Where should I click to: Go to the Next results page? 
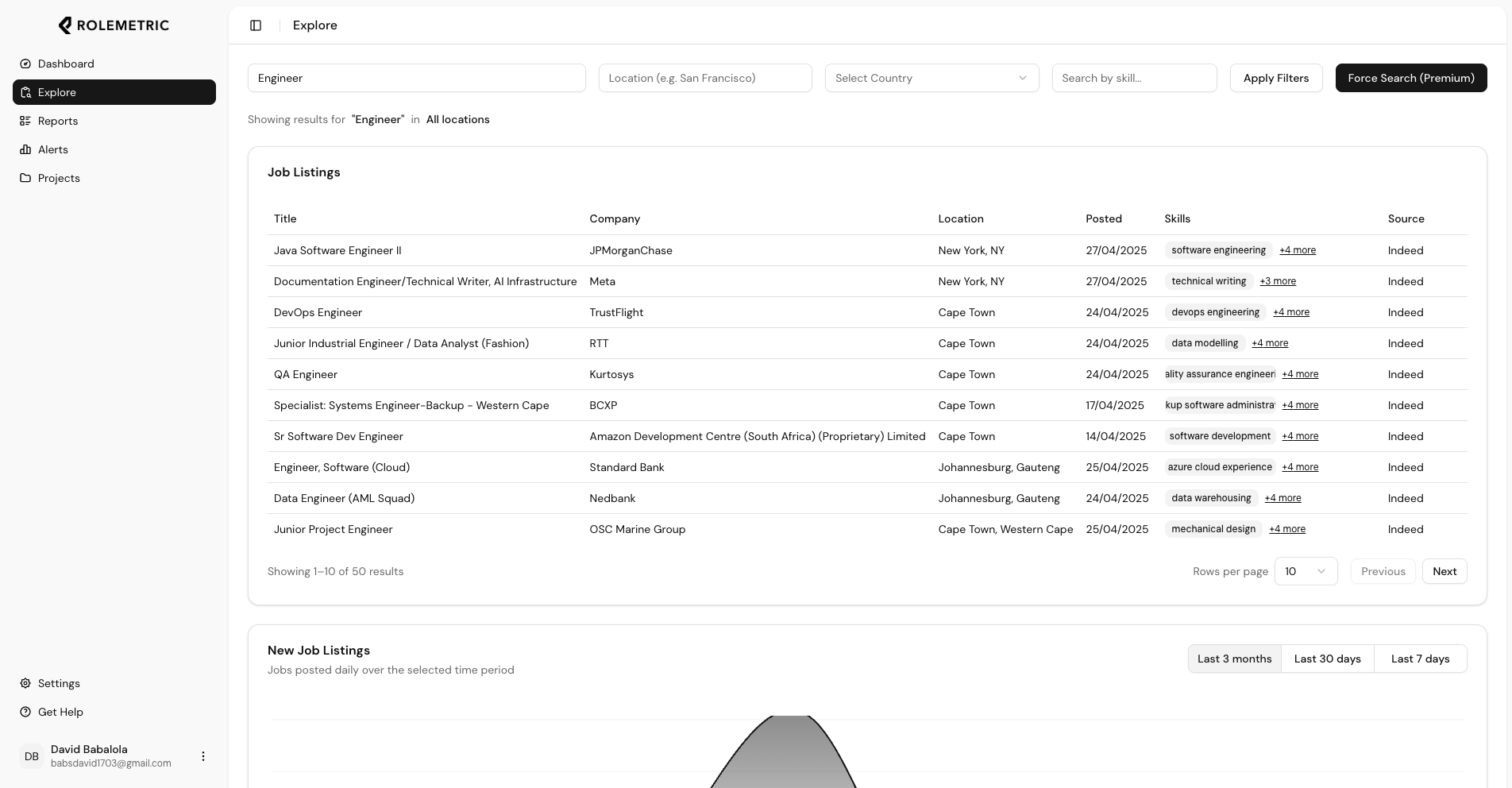click(1444, 571)
